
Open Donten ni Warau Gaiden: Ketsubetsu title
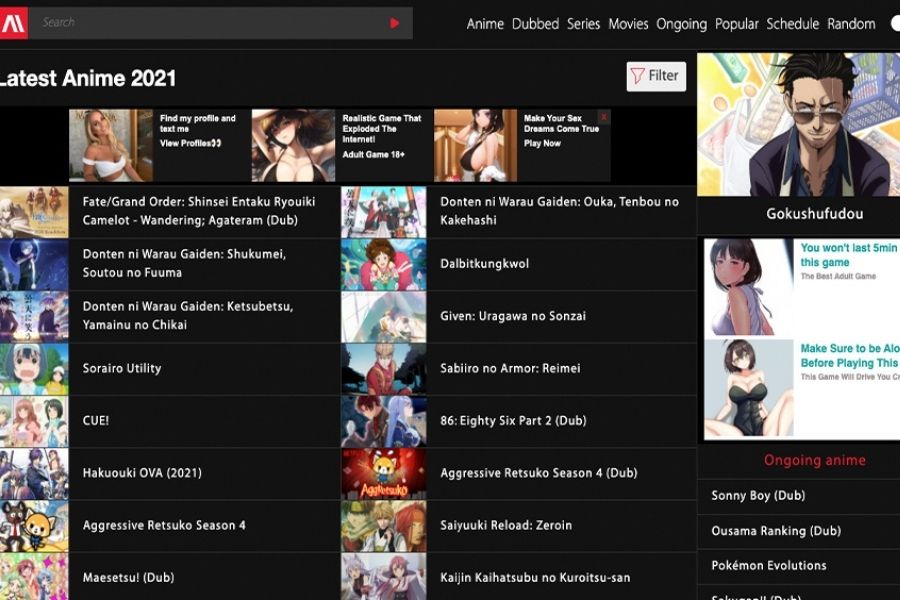pos(188,315)
